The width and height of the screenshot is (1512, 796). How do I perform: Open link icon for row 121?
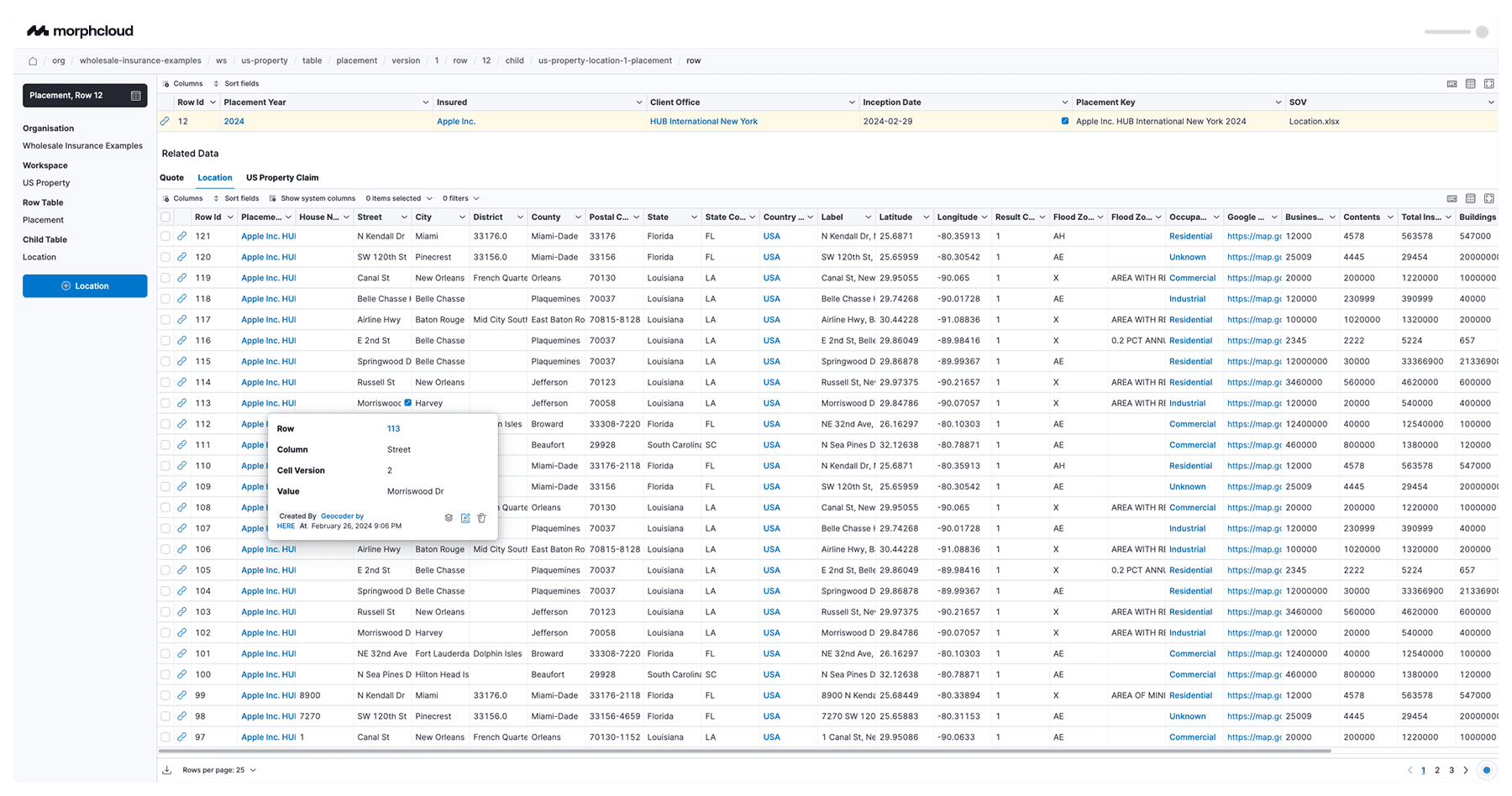click(x=181, y=236)
